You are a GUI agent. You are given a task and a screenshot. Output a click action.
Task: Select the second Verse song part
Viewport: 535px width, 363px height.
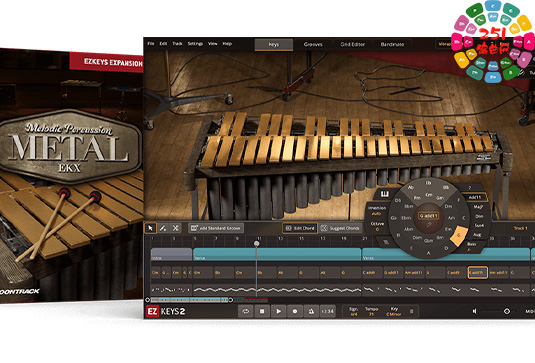click(x=446, y=255)
